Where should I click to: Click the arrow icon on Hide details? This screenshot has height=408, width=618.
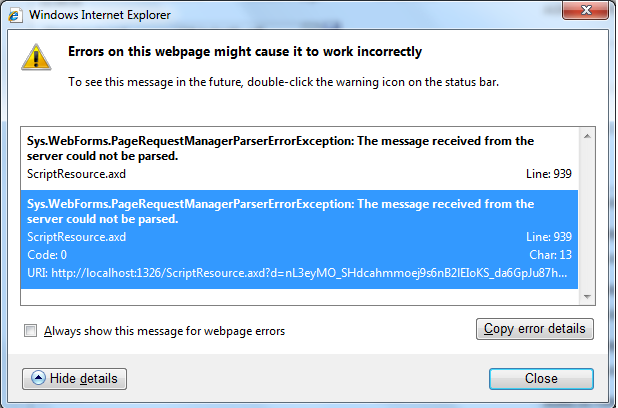(x=38, y=379)
